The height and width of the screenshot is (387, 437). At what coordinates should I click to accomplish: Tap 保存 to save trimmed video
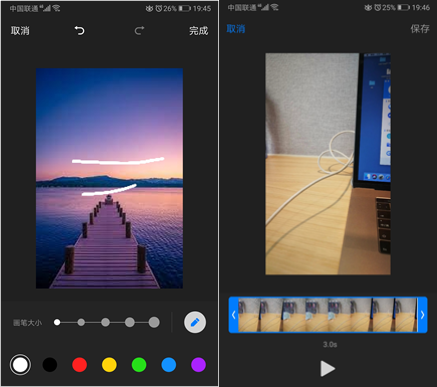[x=420, y=29]
